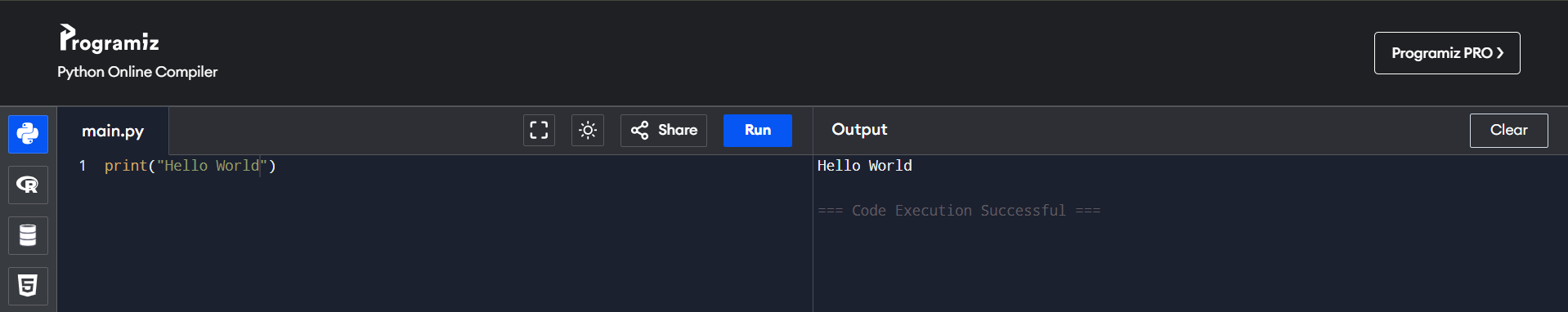1568x312 pixels.
Task: Click the "Python Online Compiler" subtitle
Action: click(137, 72)
